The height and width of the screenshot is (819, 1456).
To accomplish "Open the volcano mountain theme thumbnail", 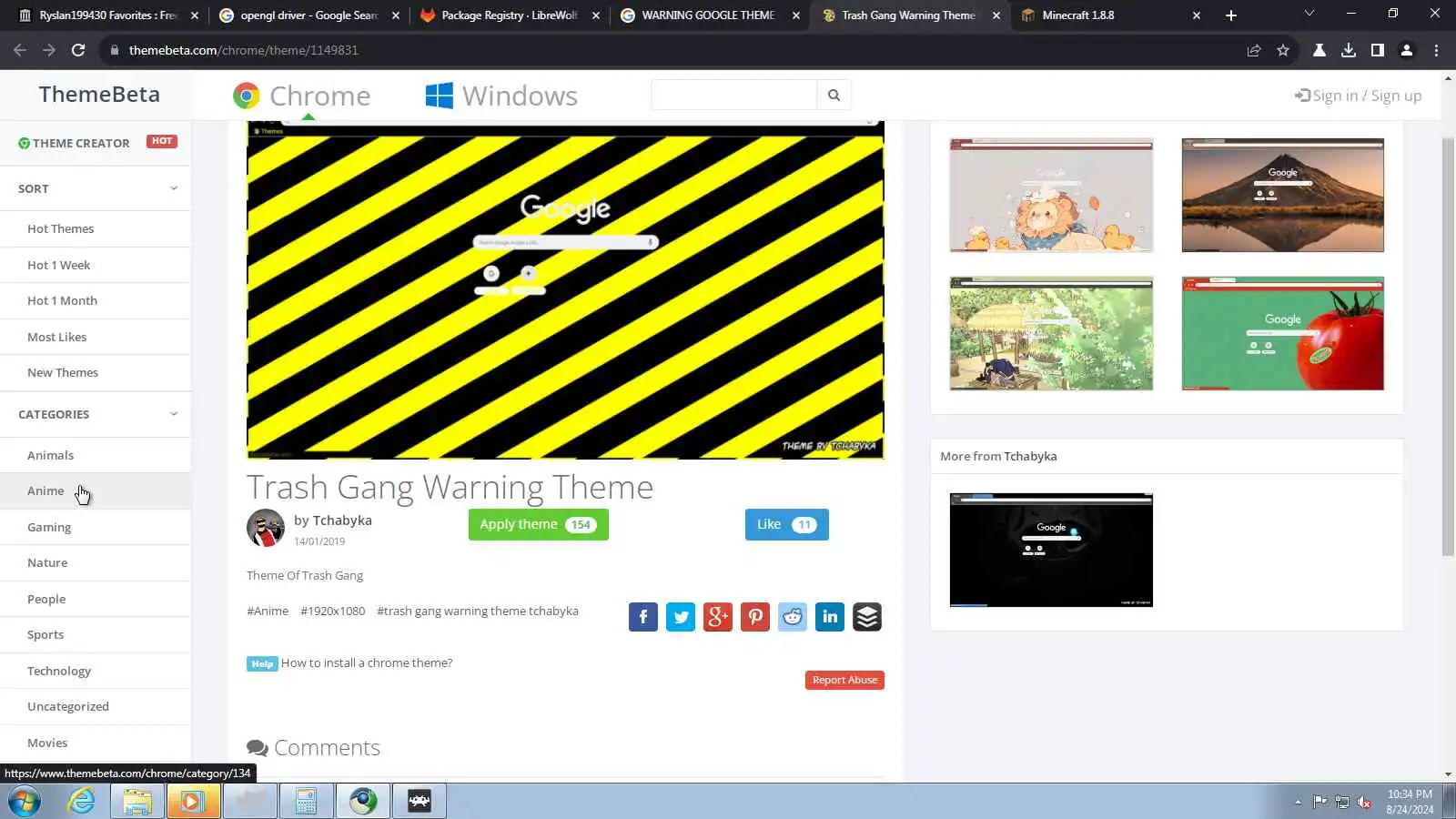I will (1283, 195).
